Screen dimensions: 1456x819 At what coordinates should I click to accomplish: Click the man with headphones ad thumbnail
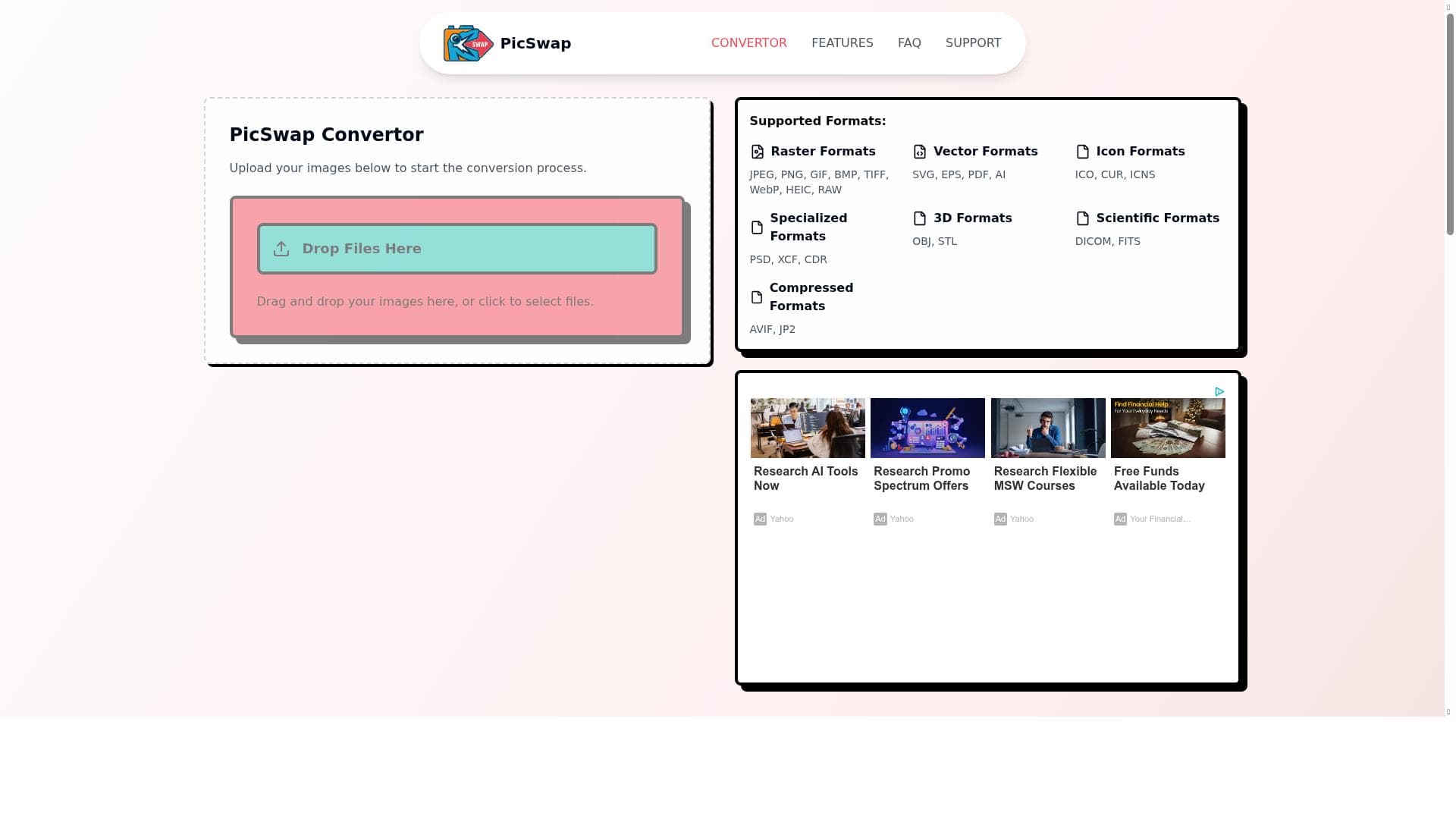[x=1048, y=428]
